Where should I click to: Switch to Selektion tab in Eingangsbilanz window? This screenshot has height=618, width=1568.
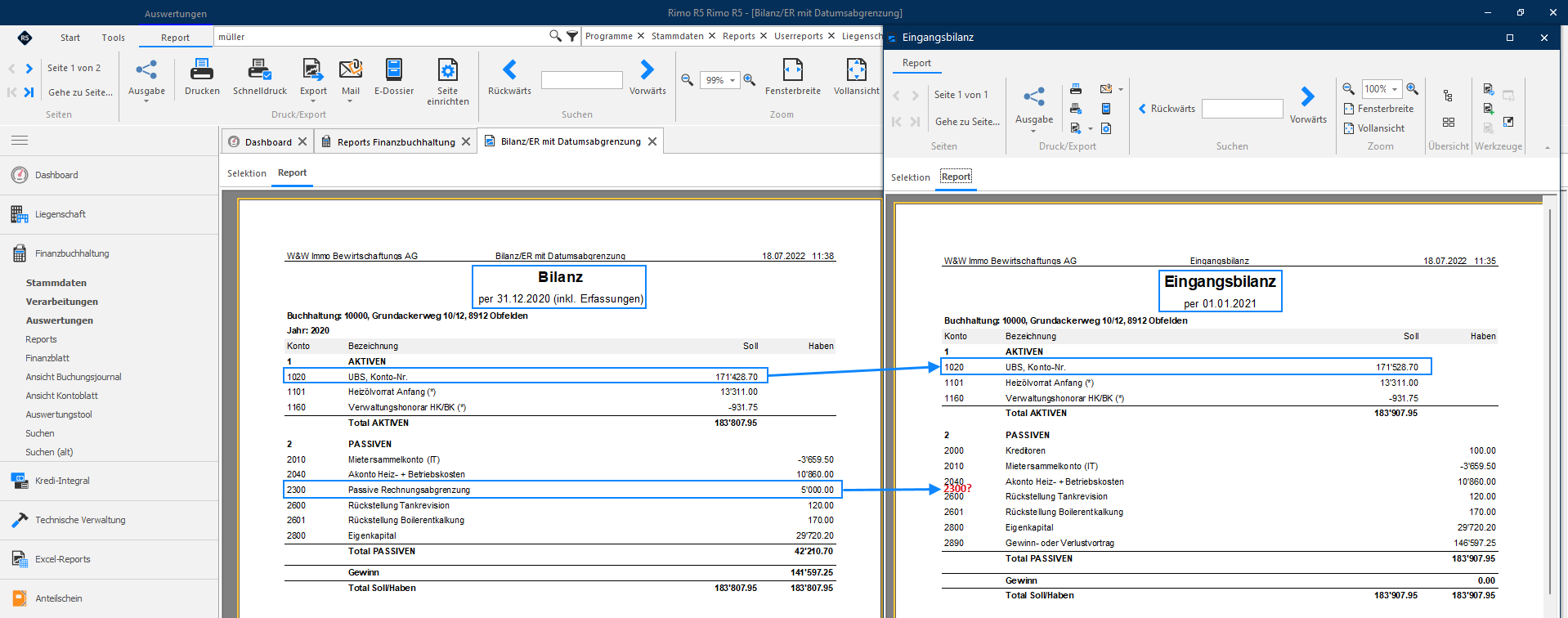(911, 177)
